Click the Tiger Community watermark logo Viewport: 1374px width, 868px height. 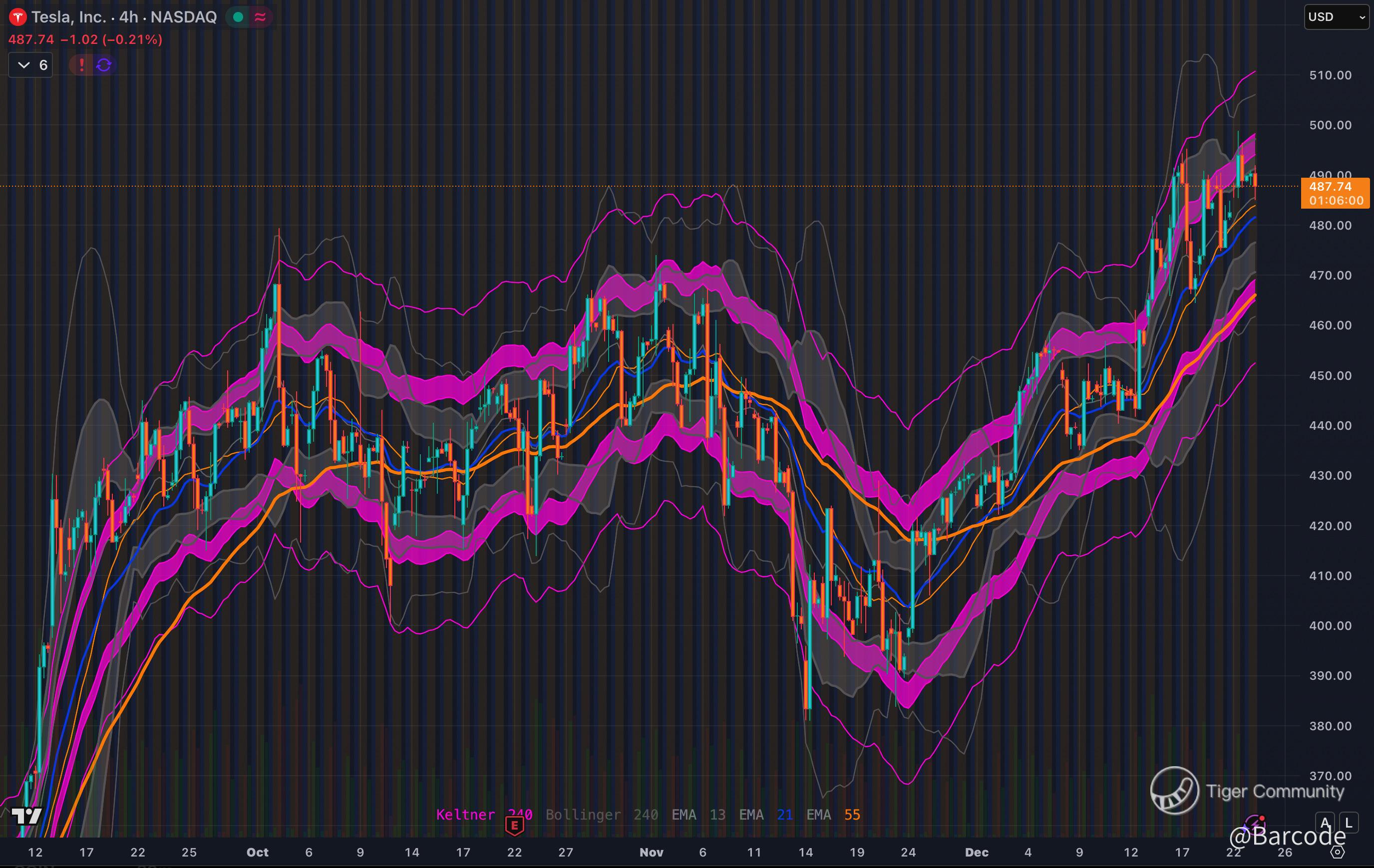point(1174,790)
